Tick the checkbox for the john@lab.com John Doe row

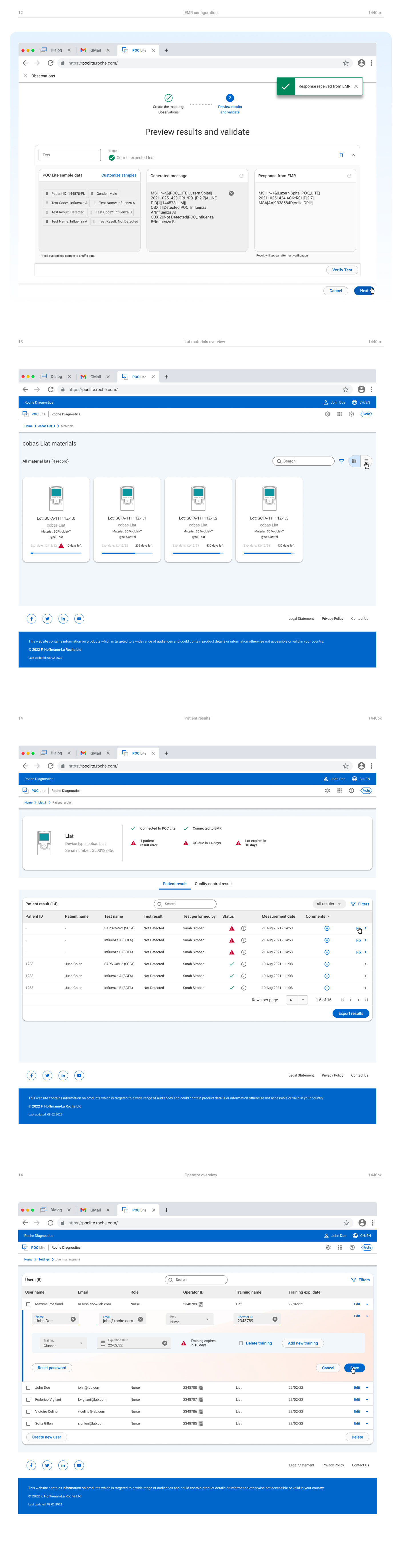coord(29,1387)
